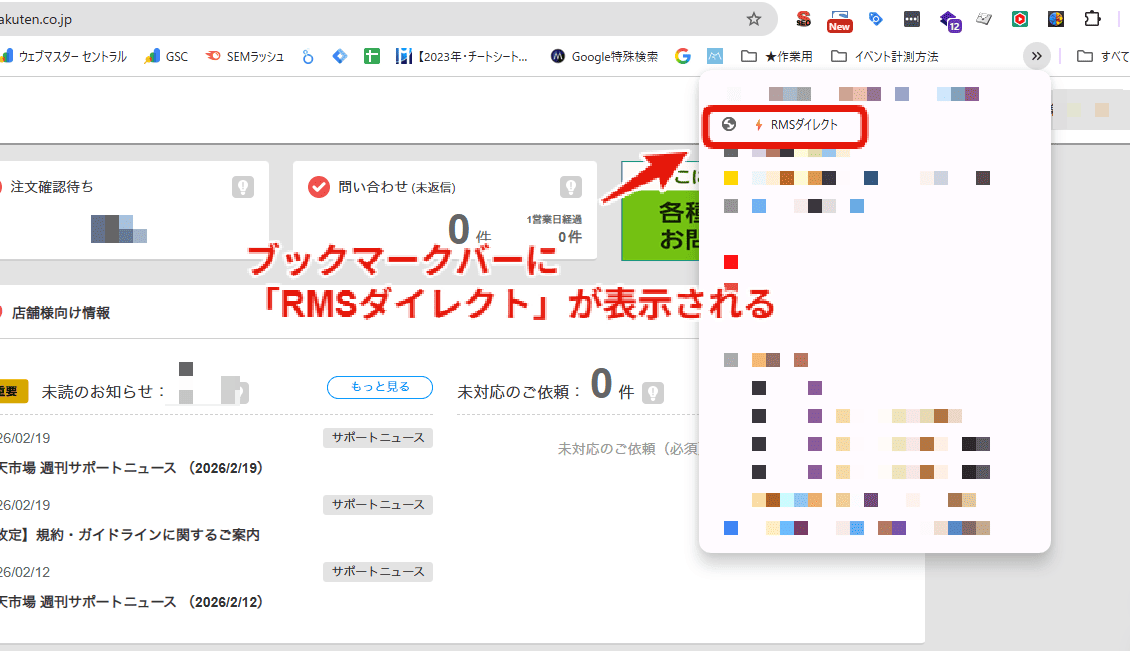Bookmark this page with the star icon
The width and height of the screenshot is (1130, 651).
tap(754, 19)
